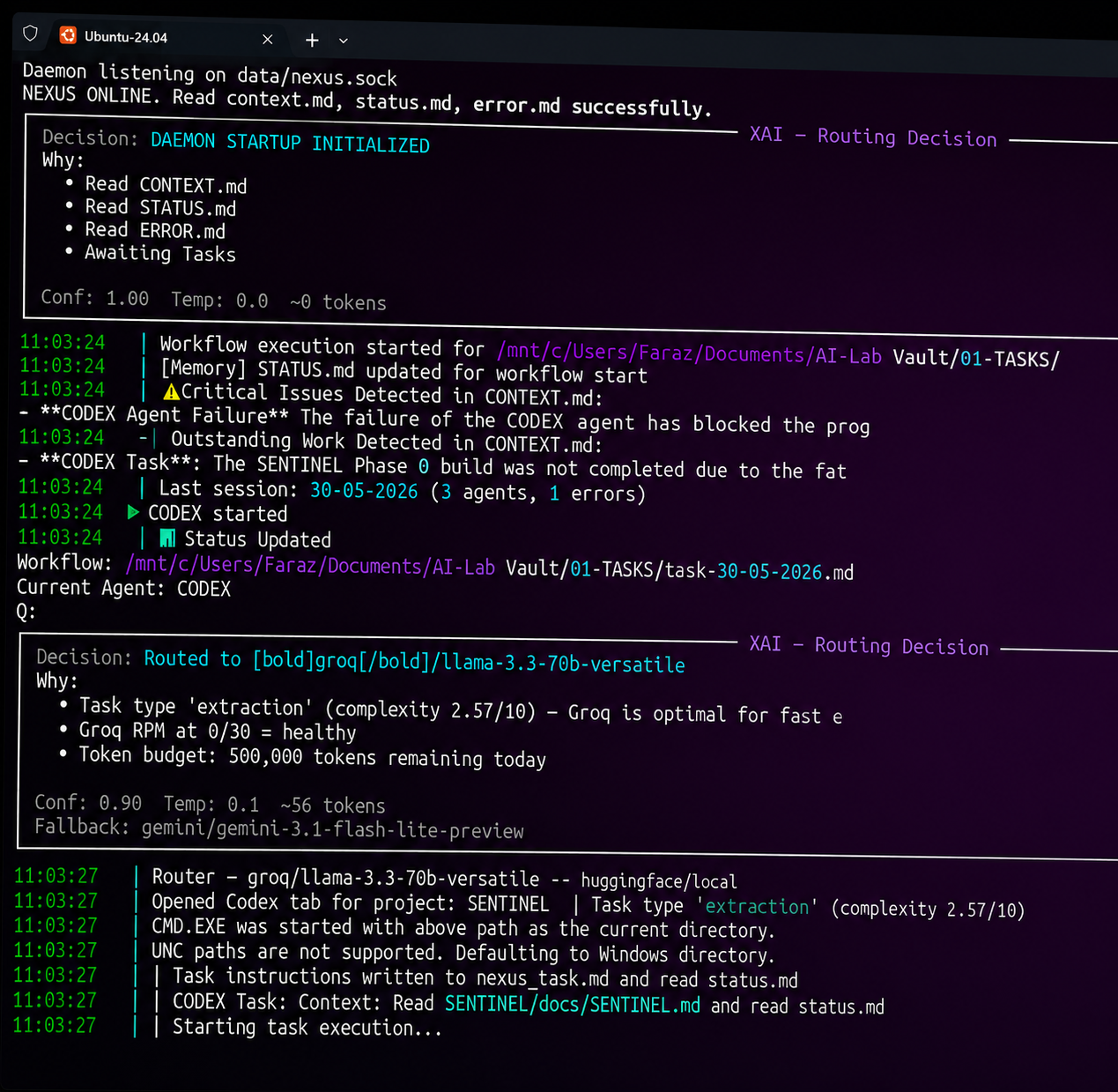Click date '30-05-2026' in Last session line
This screenshot has width=1118, height=1092.
pos(364,491)
